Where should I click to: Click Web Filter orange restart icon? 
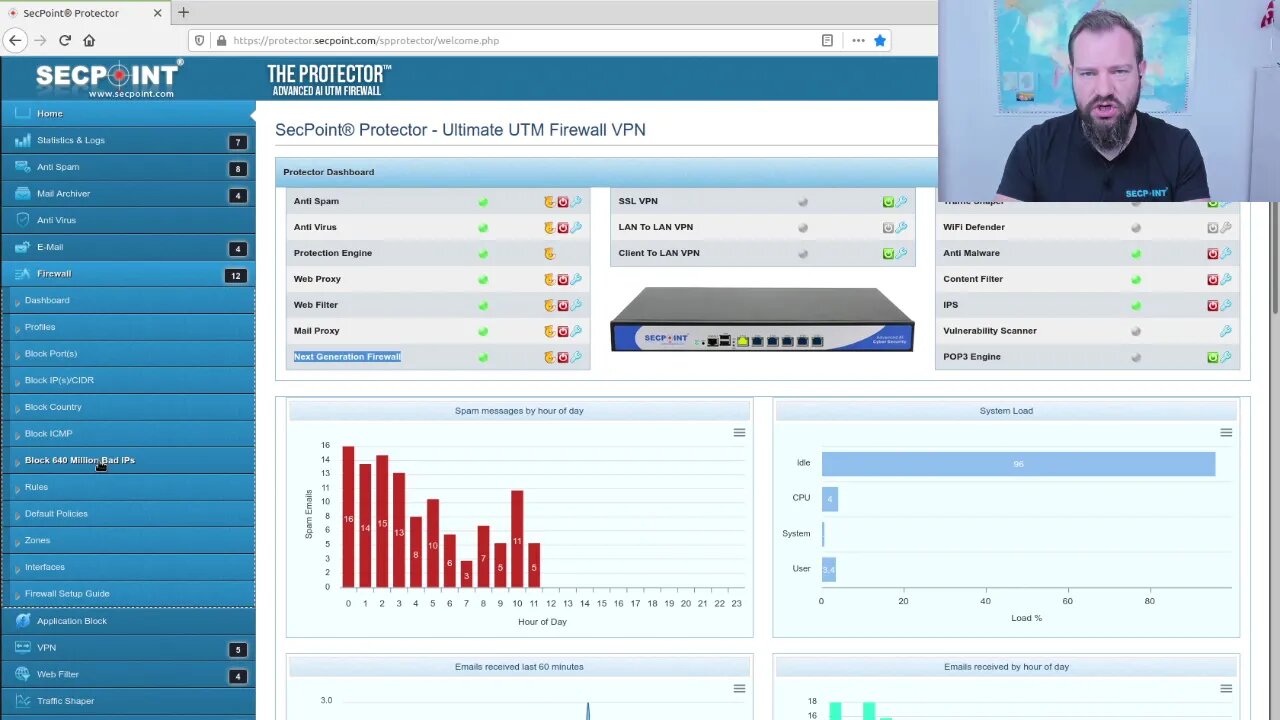(549, 305)
